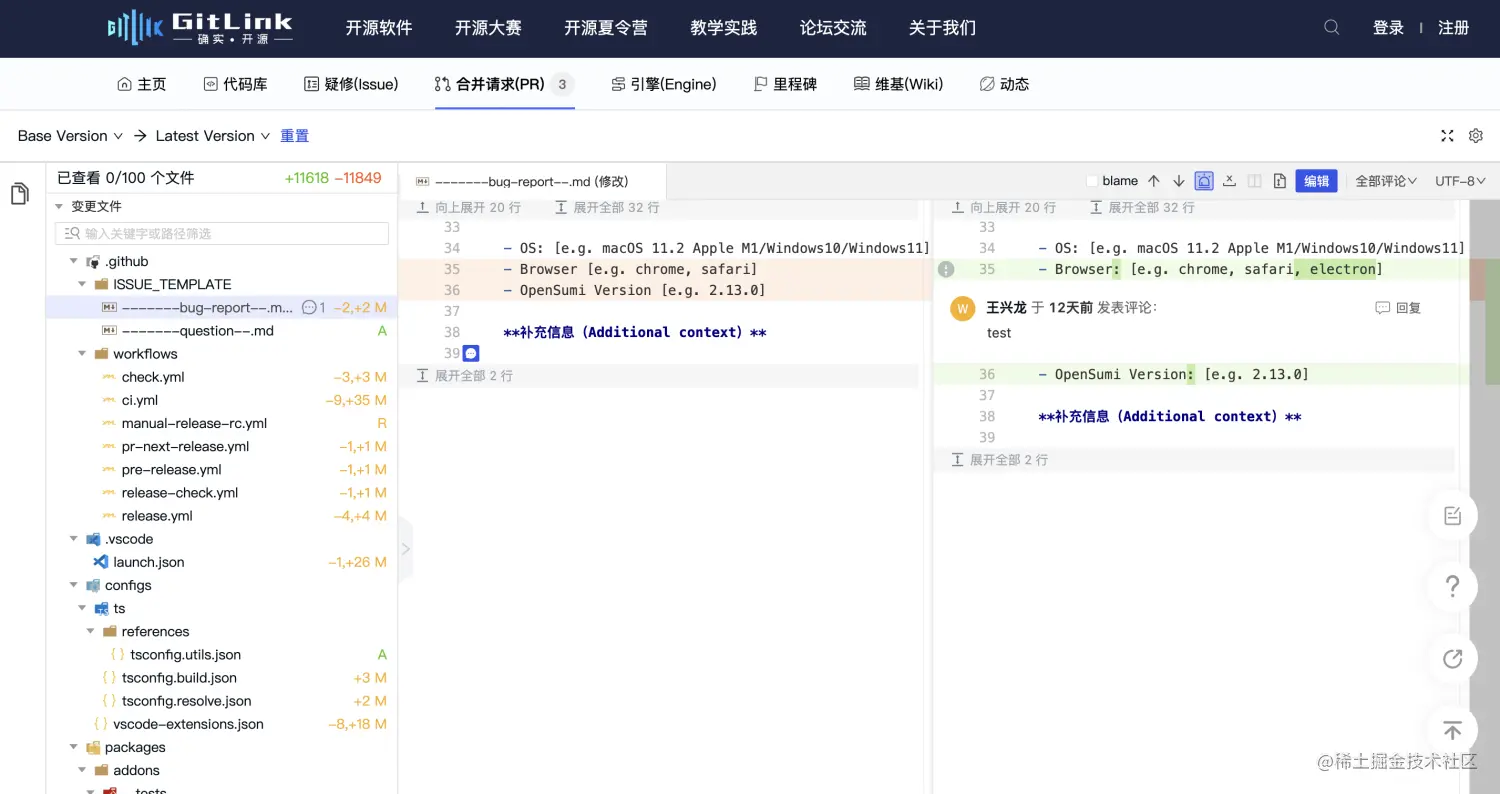The width and height of the screenshot is (1500, 794).
Task: Collapse the file tree panel handle
Action: coord(405,549)
